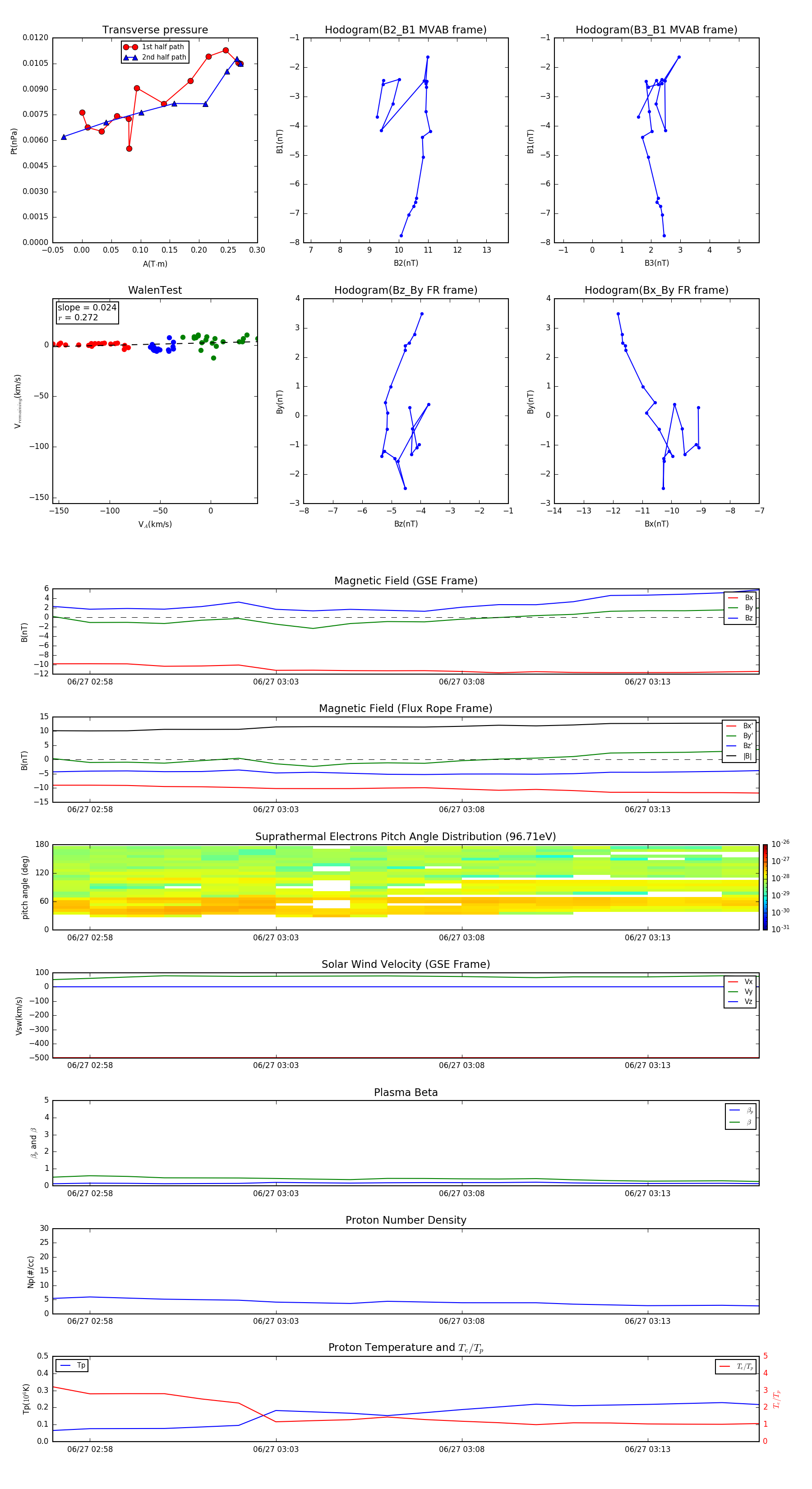Click the 'Proton Temperature and Te/Tp' title
The width and height of the screenshot is (812, 1489).
coord(406,1348)
